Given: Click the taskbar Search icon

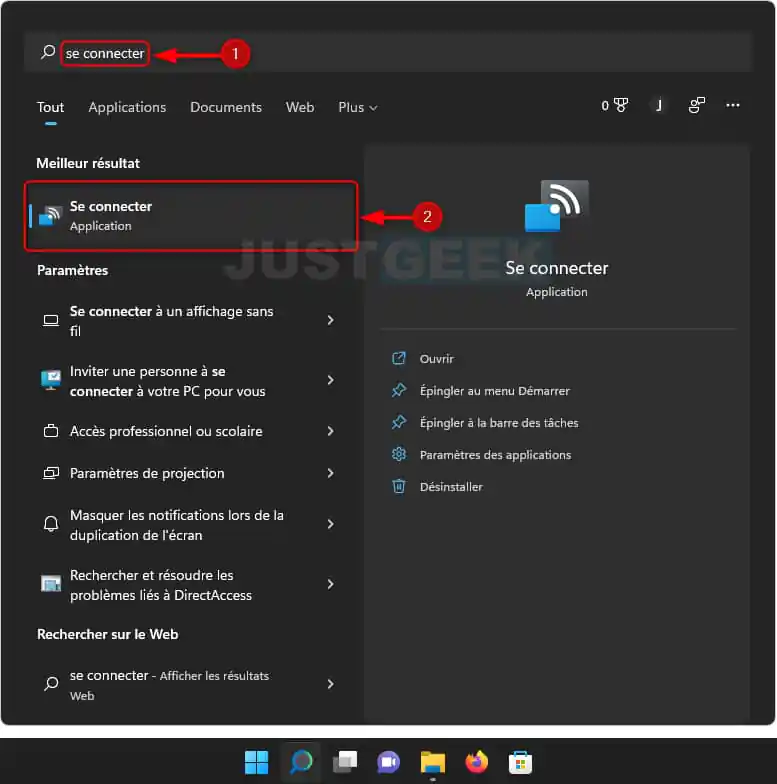Looking at the screenshot, I should click(x=300, y=762).
